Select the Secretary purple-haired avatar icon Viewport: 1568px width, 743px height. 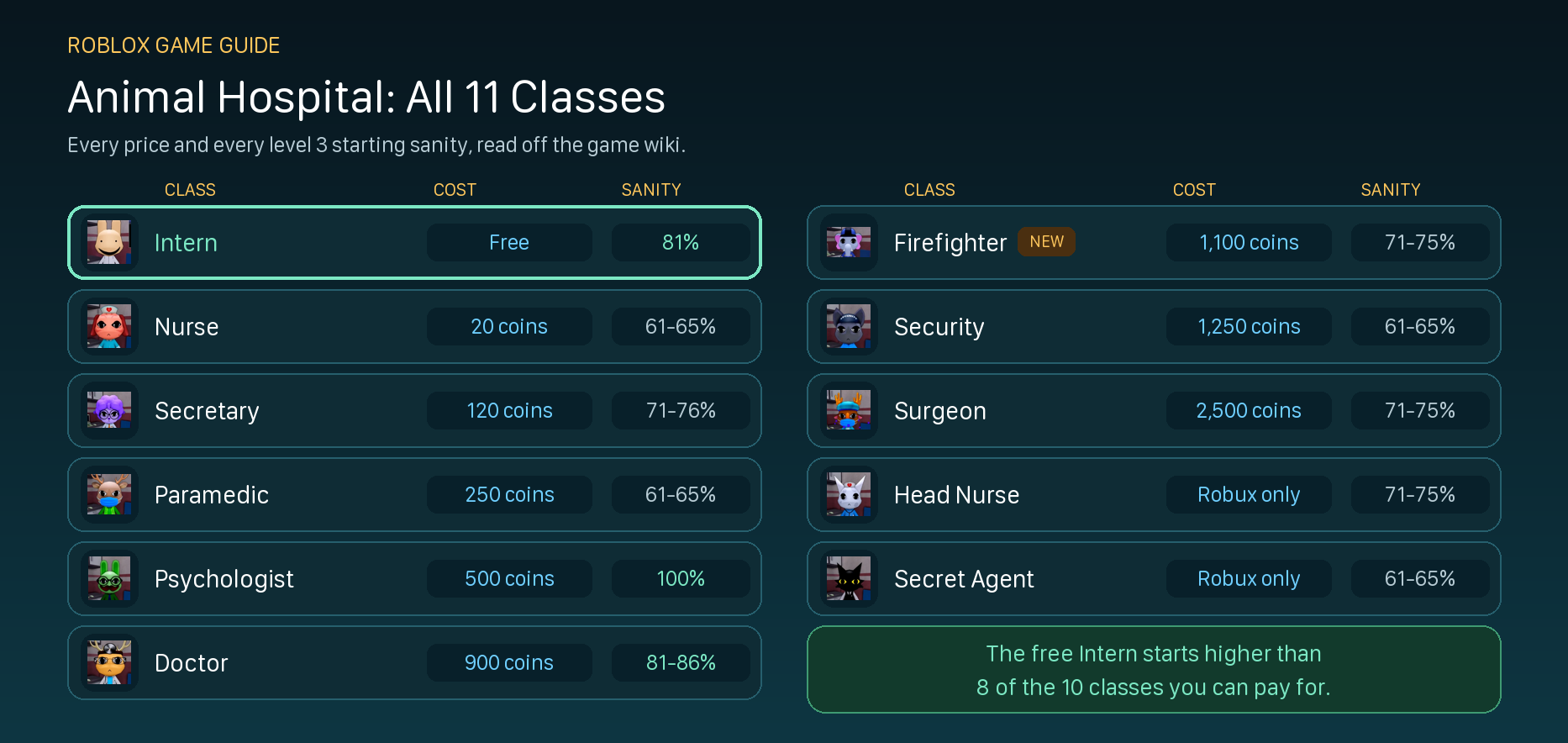[x=109, y=410]
